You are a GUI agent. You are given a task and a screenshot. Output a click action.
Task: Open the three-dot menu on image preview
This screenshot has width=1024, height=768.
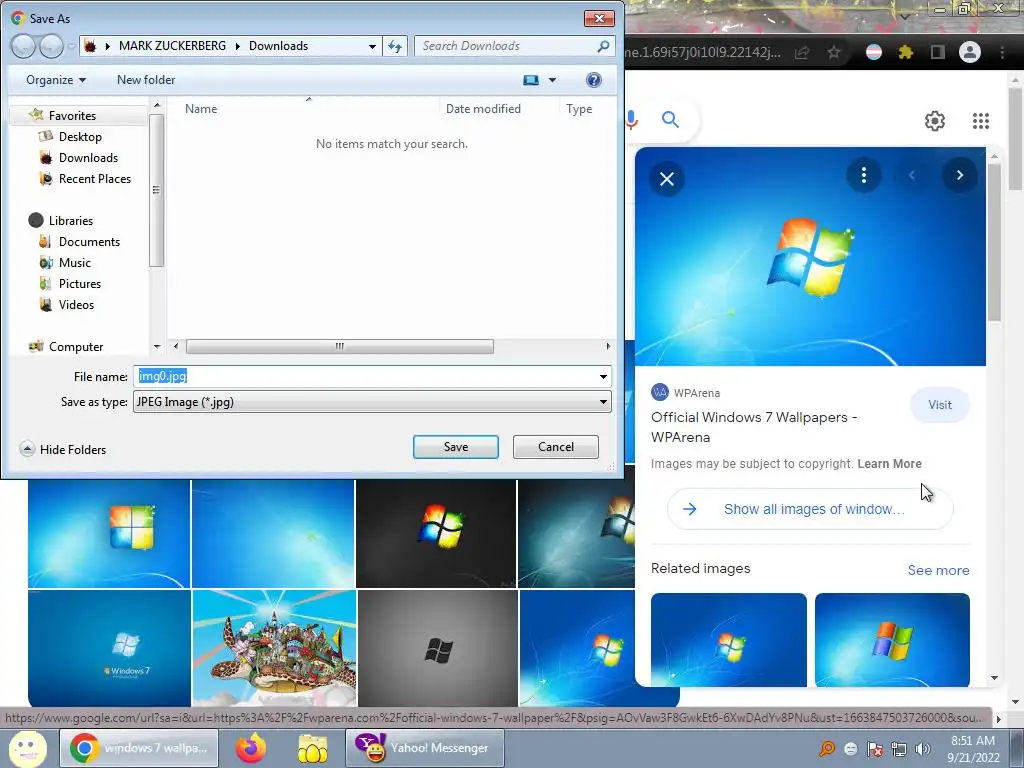click(863, 175)
